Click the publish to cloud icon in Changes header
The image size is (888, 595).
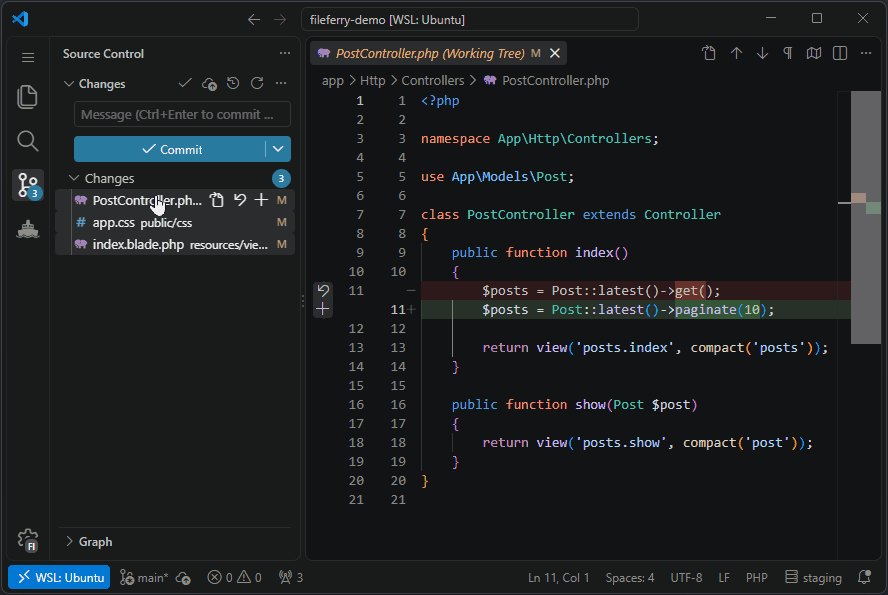point(209,84)
